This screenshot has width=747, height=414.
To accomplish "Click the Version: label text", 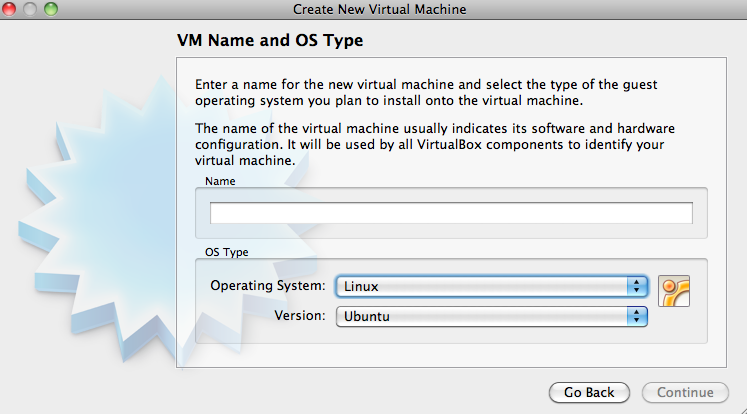I will click(300, 316).
